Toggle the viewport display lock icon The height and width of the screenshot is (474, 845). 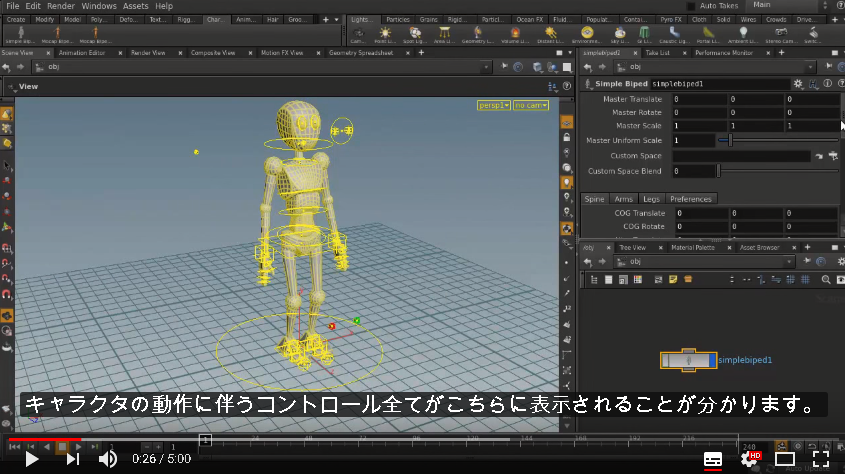click(567, 138)
